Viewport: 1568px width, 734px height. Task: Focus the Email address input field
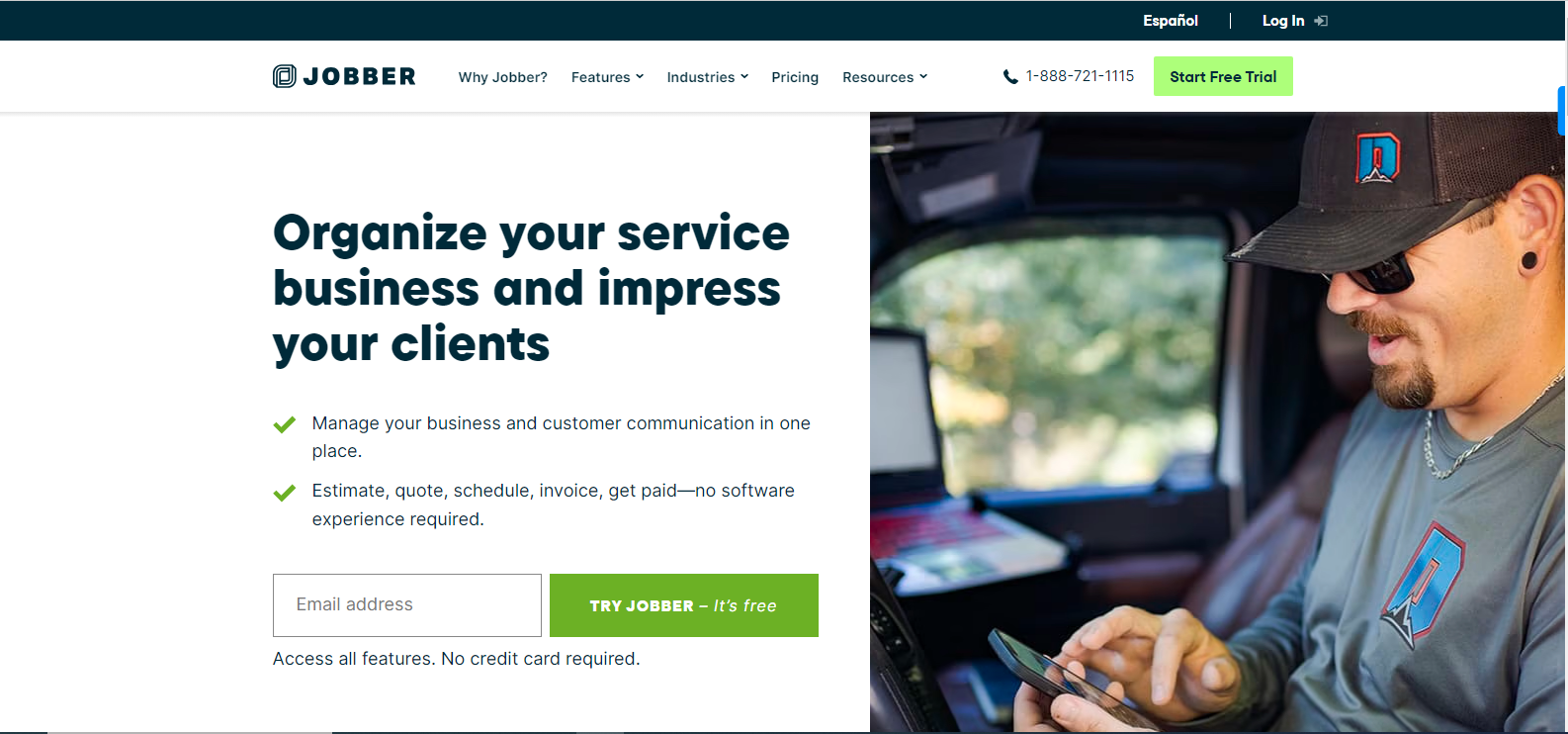click(x=407, y=605)
